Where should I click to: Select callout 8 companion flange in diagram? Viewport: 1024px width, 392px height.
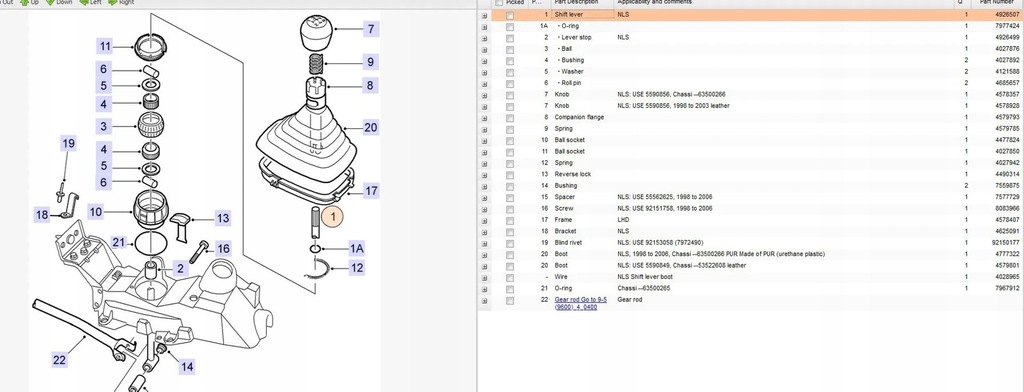(370, 85)
